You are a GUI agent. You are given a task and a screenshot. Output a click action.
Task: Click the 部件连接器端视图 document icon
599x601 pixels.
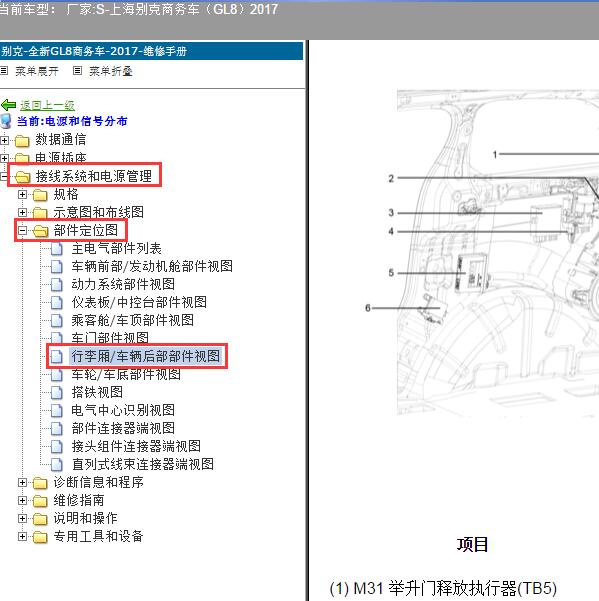pos(57,429)
